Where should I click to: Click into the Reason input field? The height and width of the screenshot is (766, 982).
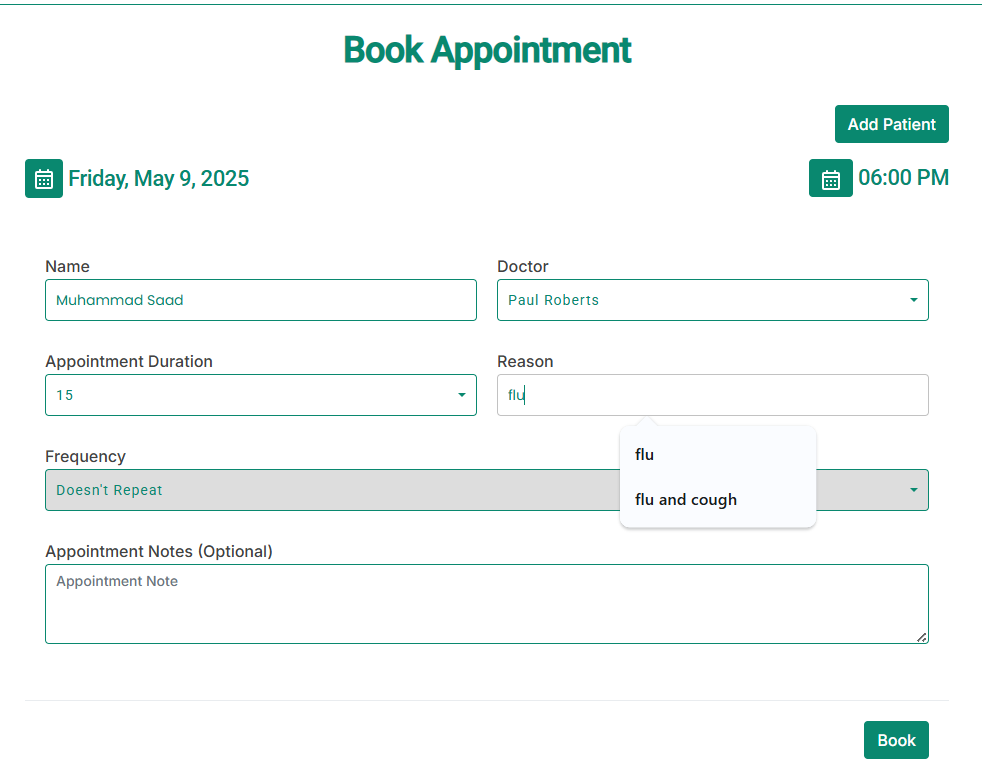(713, 395)
